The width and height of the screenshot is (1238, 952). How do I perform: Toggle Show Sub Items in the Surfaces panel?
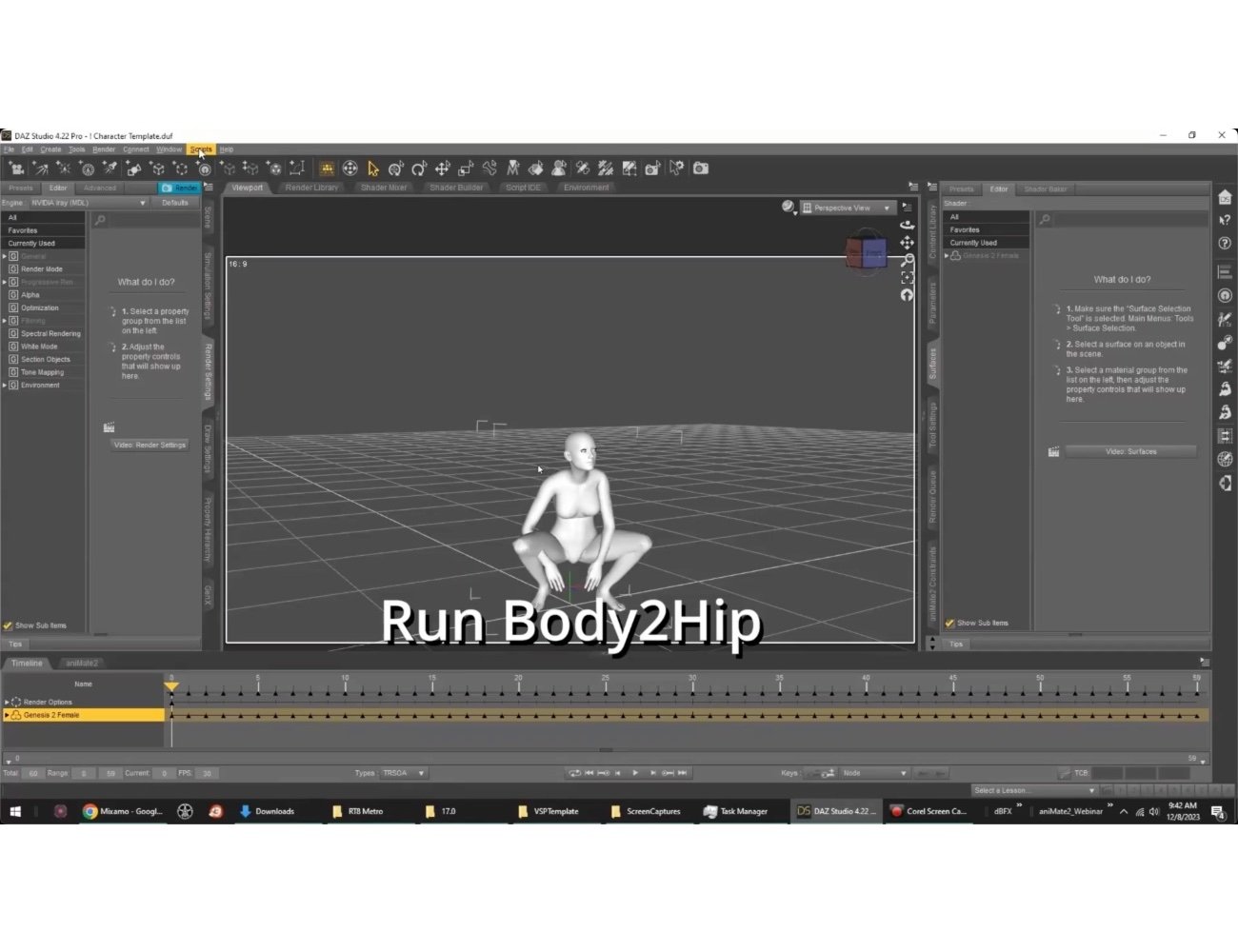point(949,623)
